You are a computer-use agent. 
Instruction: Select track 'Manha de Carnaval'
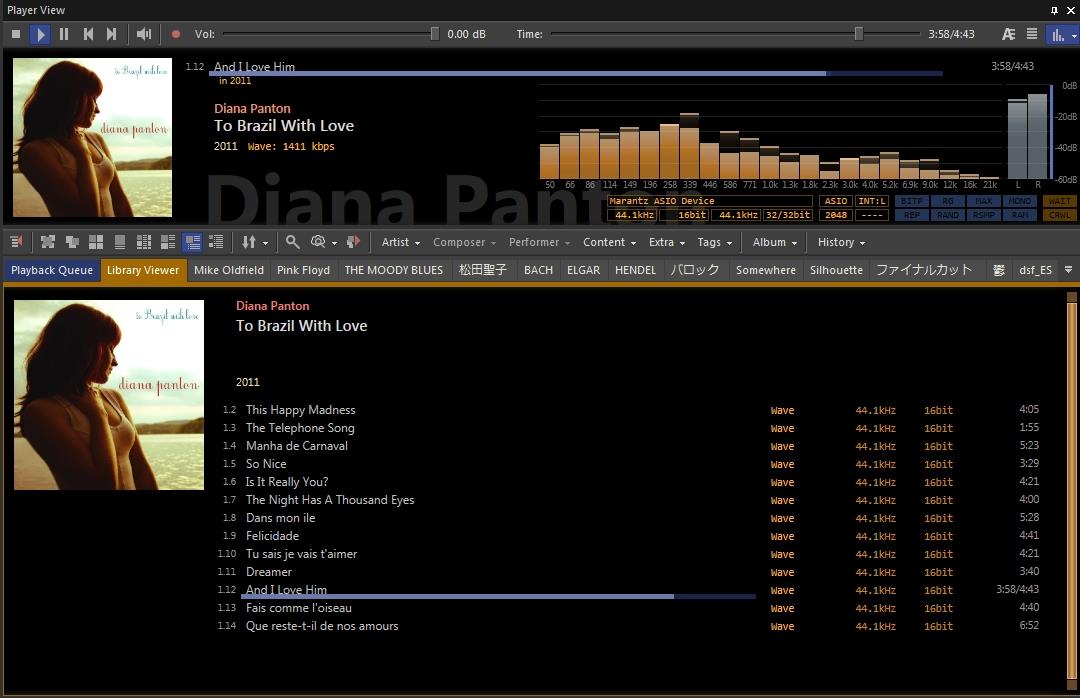click(297, 446)
